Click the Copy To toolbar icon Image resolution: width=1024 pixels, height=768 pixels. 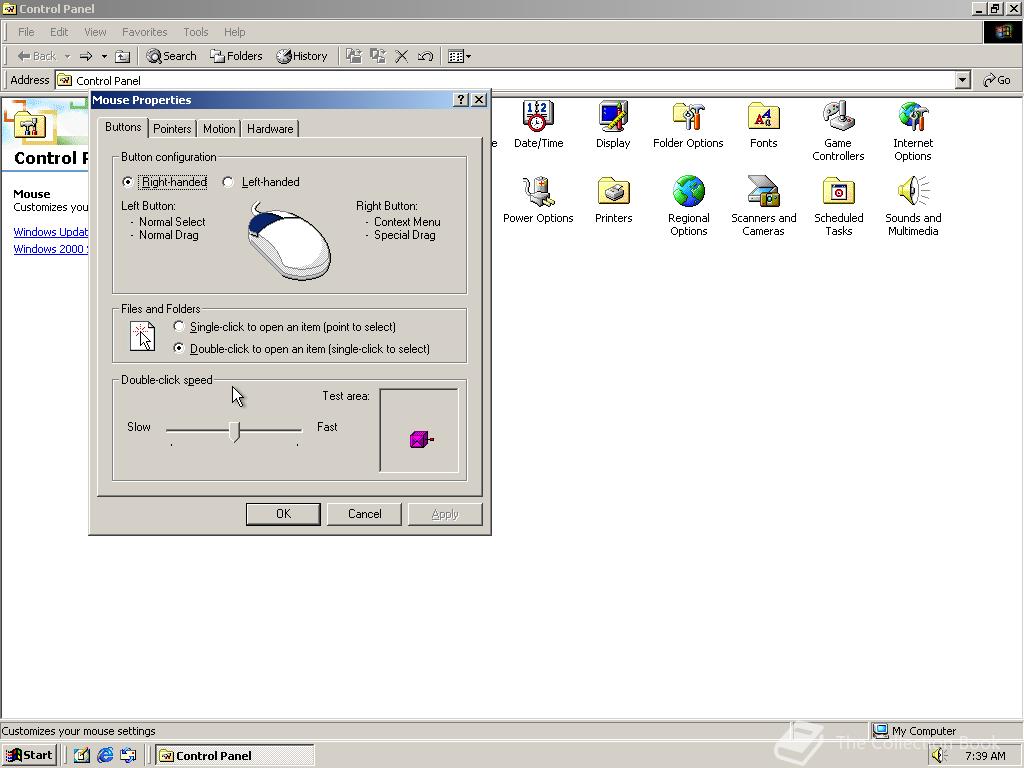point(377,56)
